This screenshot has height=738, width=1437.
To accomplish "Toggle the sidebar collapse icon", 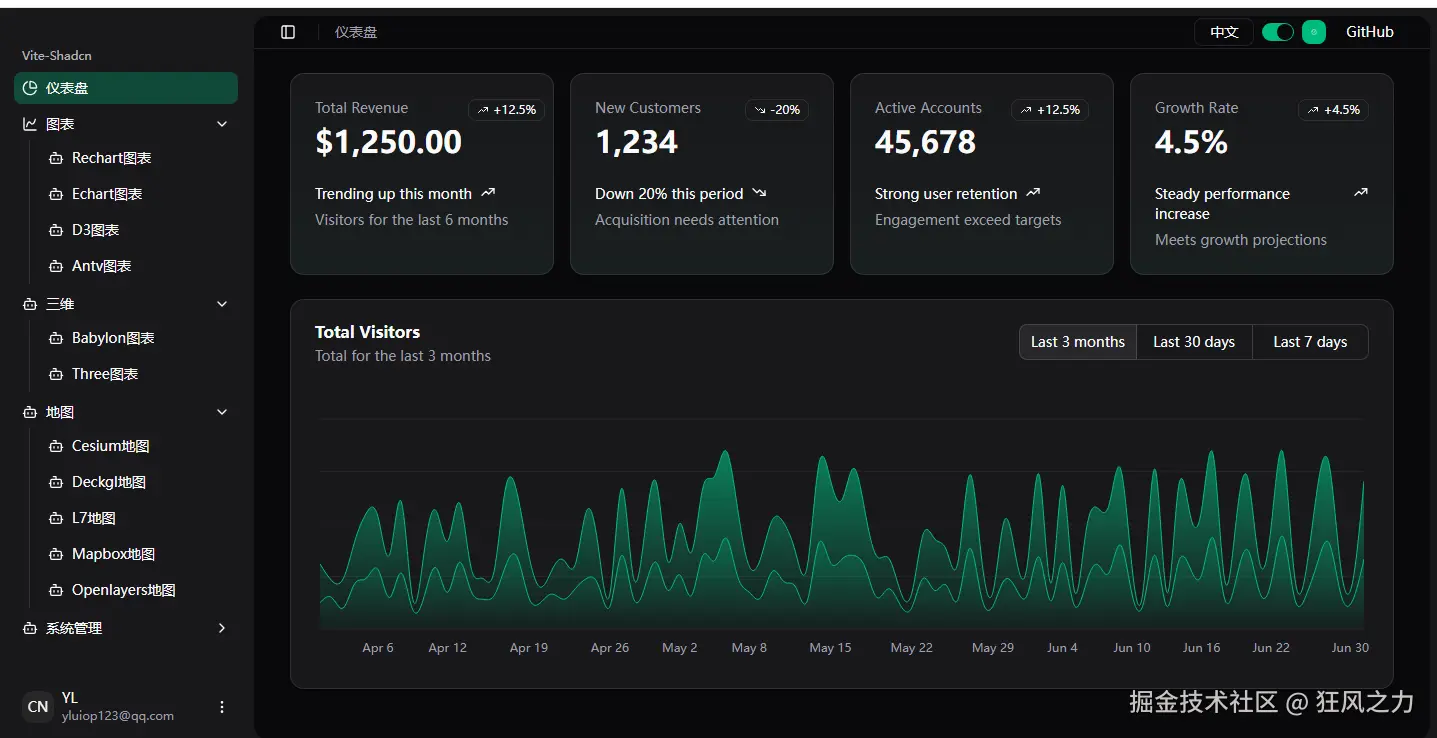I will click(287, 31).
